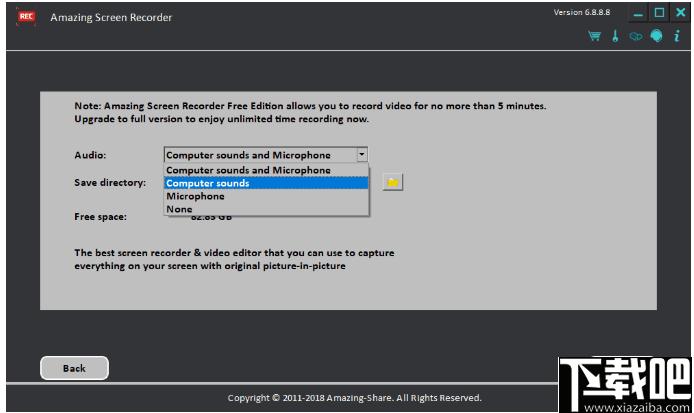Open the info about icon
This screenshot has width=694, height=413.
677,36
